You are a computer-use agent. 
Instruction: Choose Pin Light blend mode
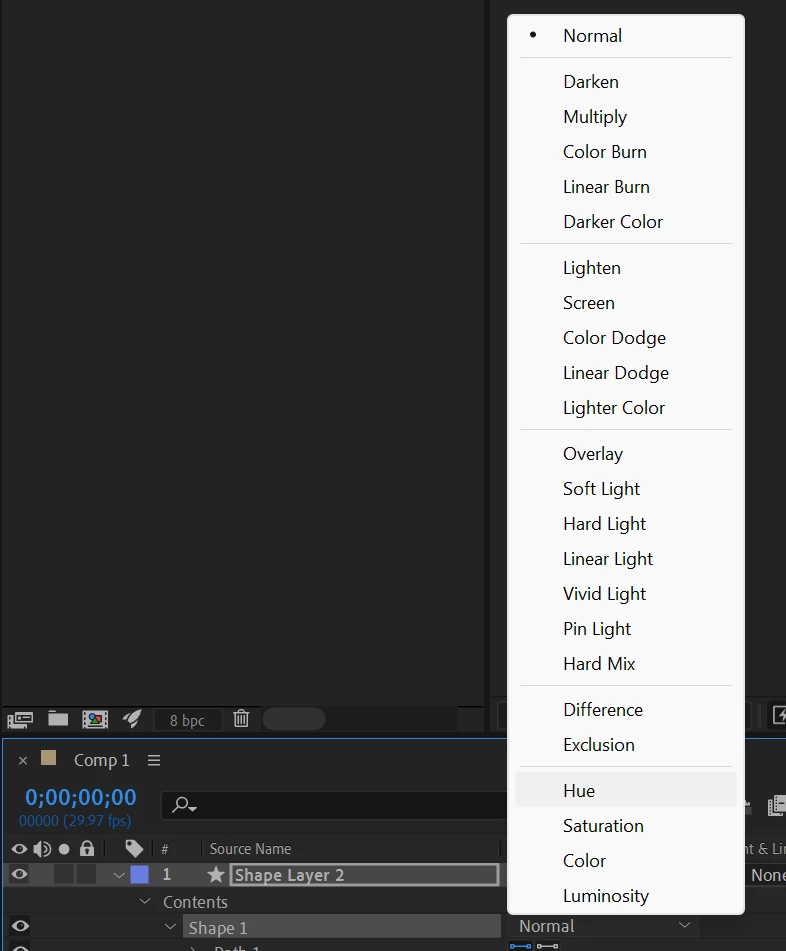[625, 629]
